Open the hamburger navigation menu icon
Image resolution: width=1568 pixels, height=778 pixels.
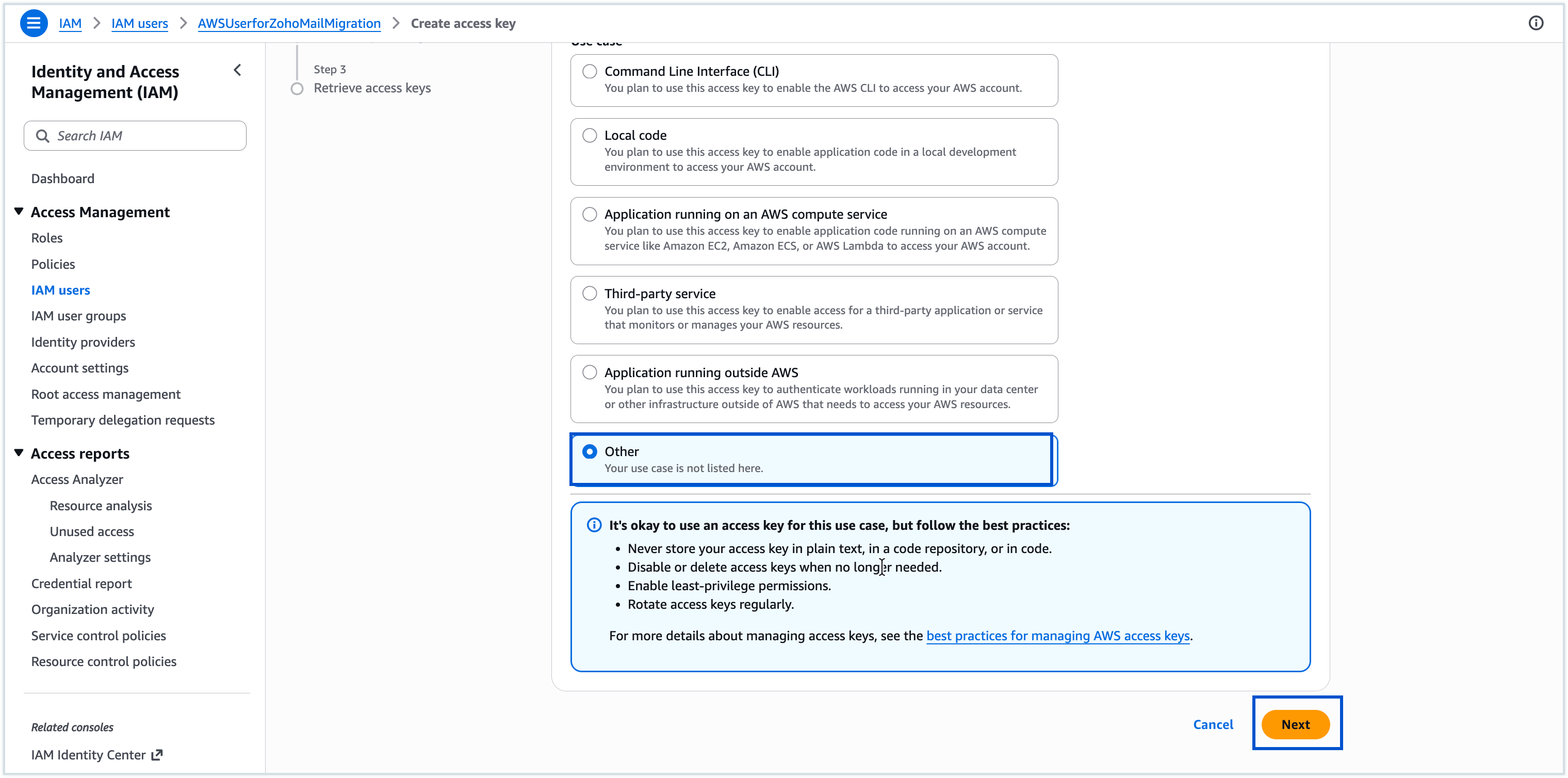34,23
